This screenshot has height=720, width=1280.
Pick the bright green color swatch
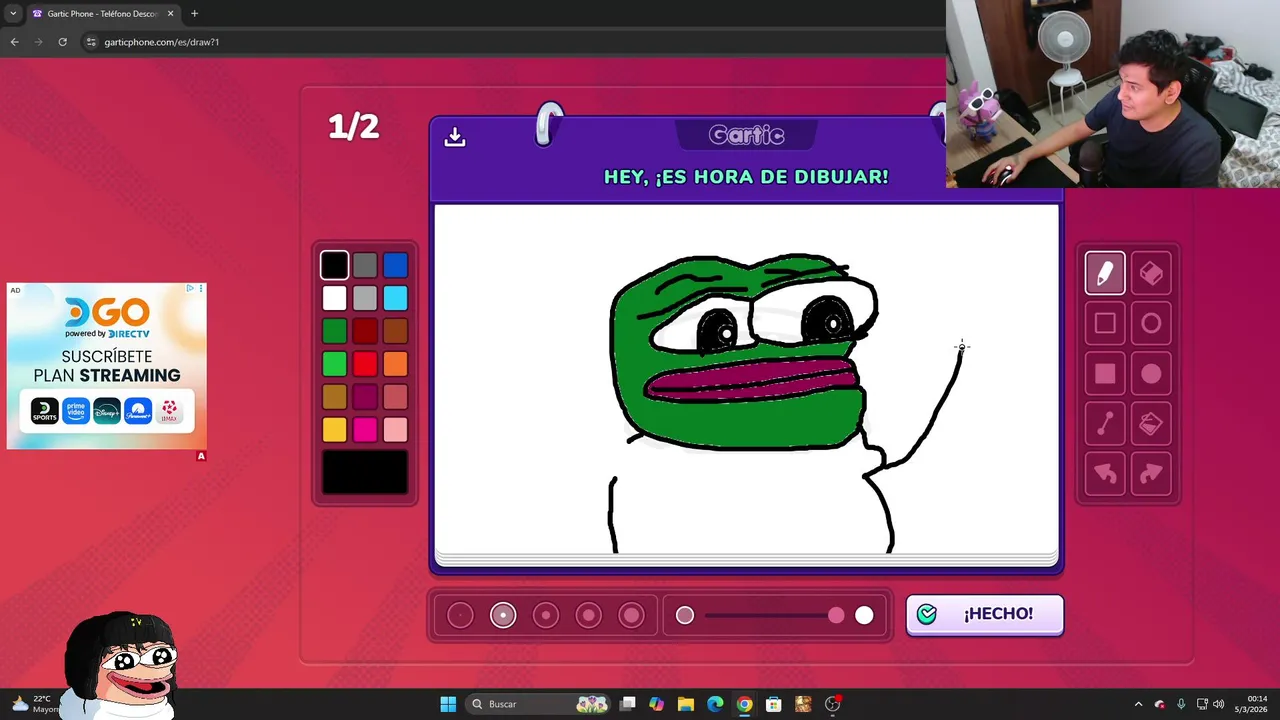pyautogui.click(x=335, y=364)
